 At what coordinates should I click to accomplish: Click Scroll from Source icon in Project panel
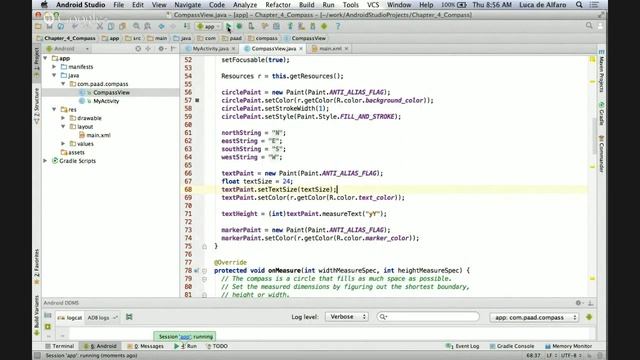pyautogui.click(x=138, y=49)
